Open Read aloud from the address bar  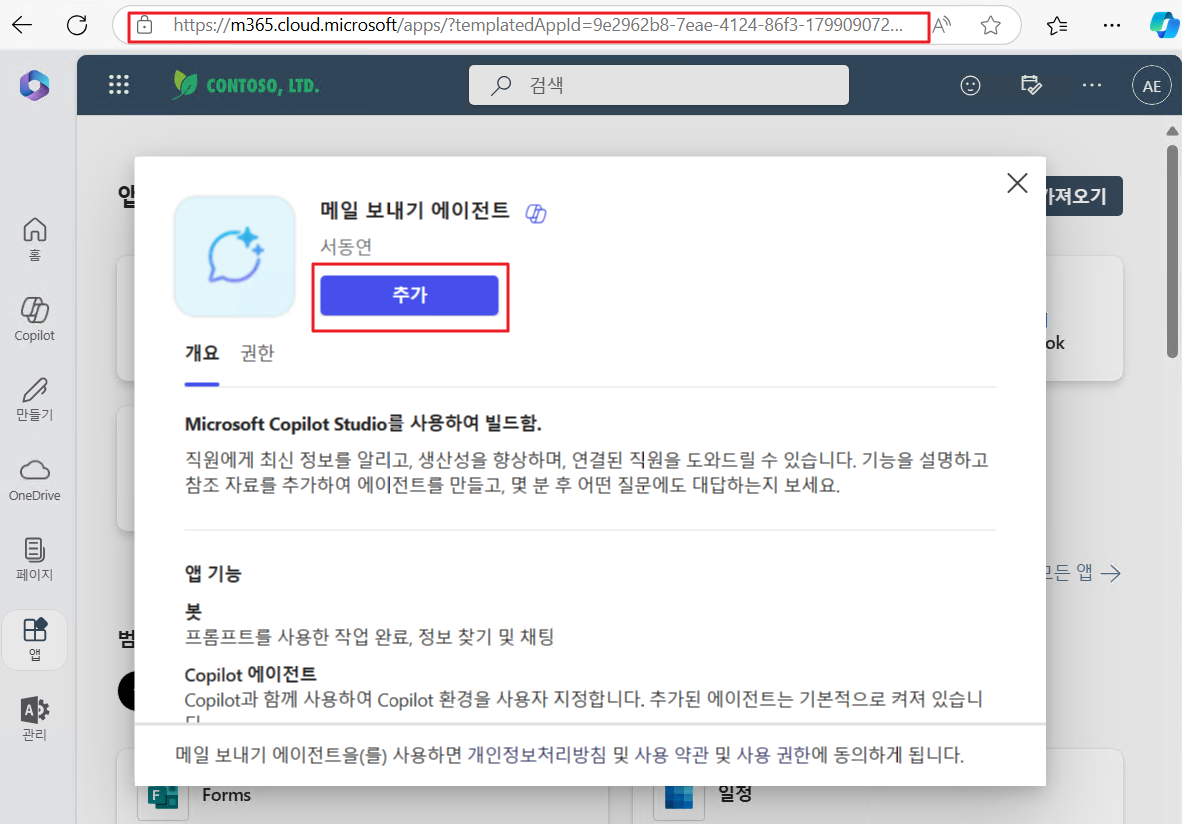point(942,26)
